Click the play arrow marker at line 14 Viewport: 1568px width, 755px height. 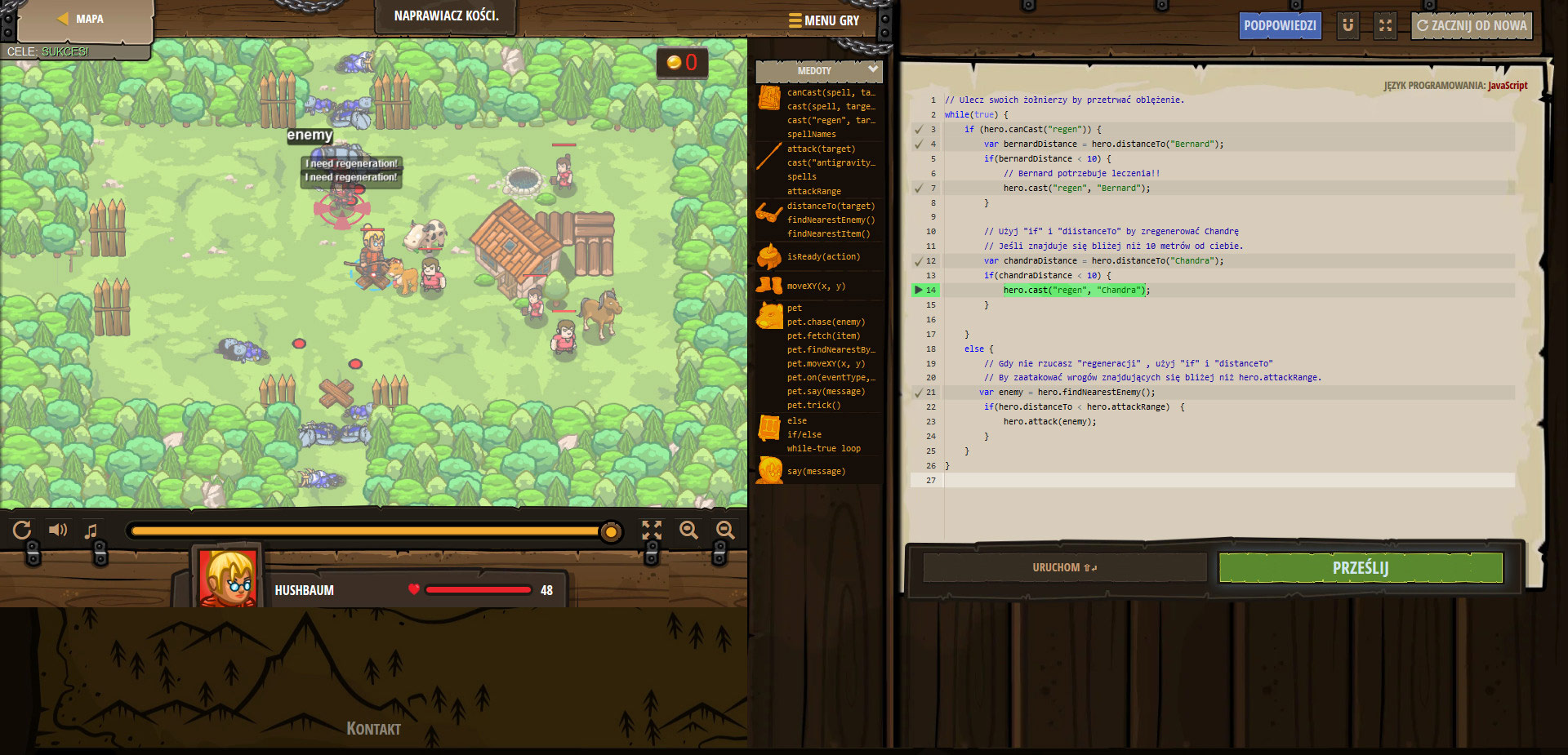tap(919, 290)
